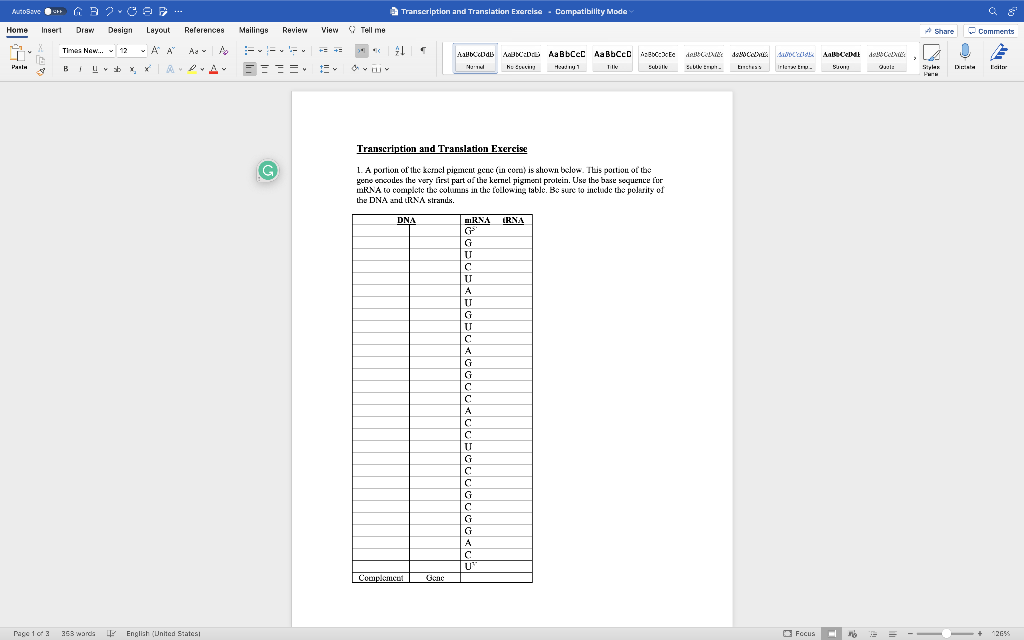Click the Numbering list icon
The width and height of the screenshot is (1024, 640).
pyautogui.click(x=271, y=51)
